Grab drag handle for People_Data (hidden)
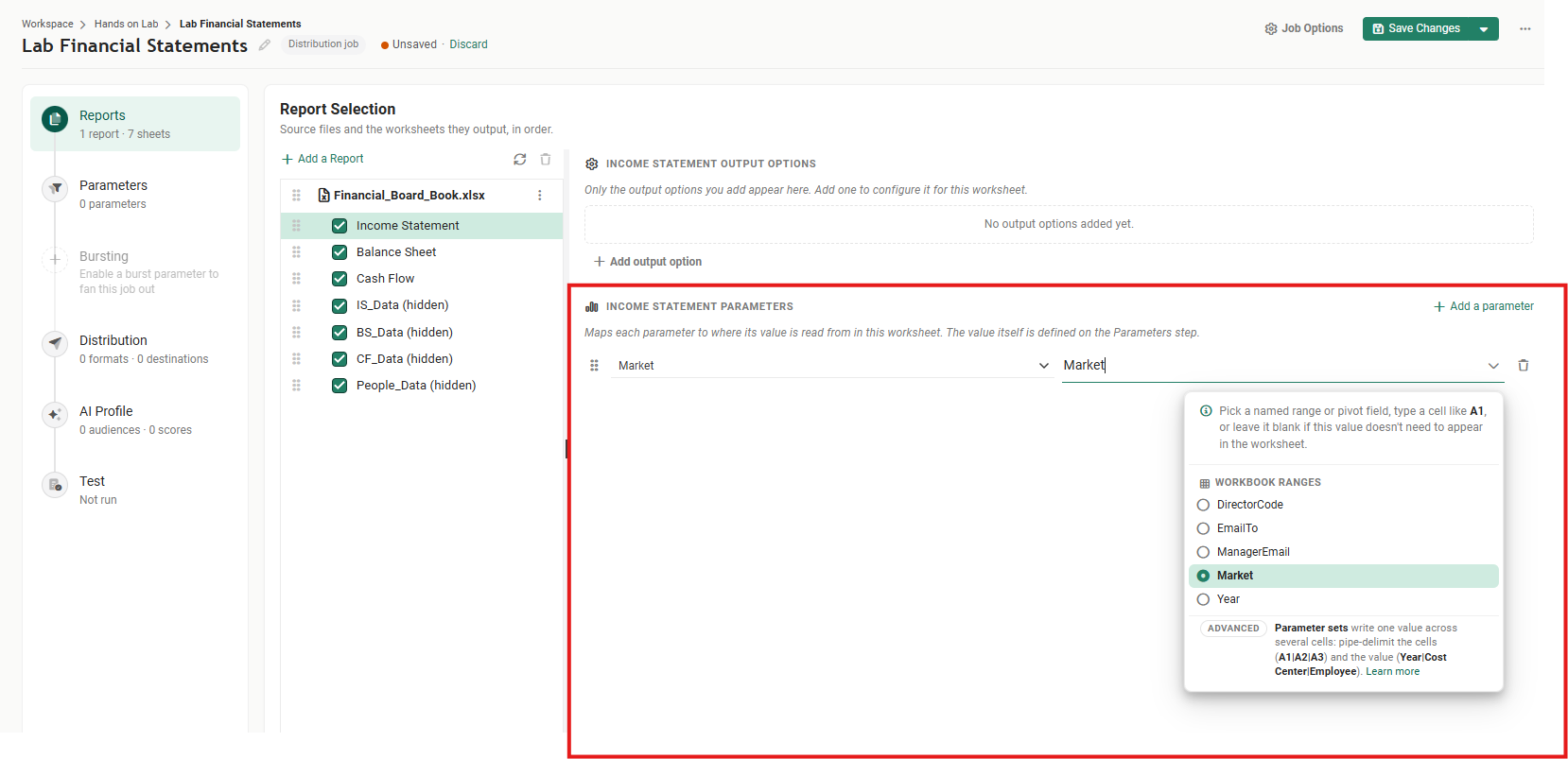Viewport: 1568px width, 759px height. point(296,385)
